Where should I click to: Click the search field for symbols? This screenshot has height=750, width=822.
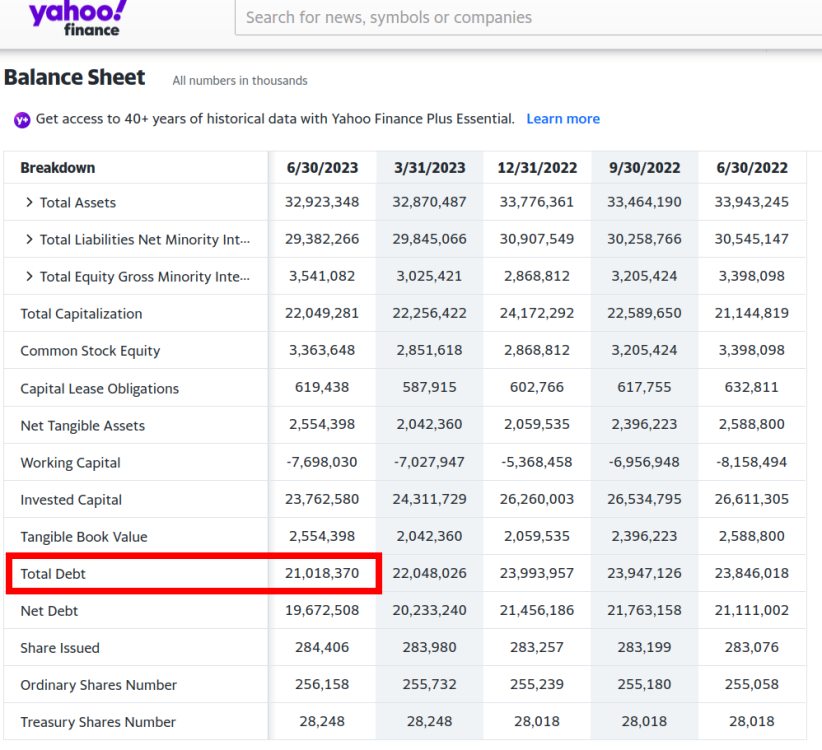pyautogui.click(x=528, y=17)
